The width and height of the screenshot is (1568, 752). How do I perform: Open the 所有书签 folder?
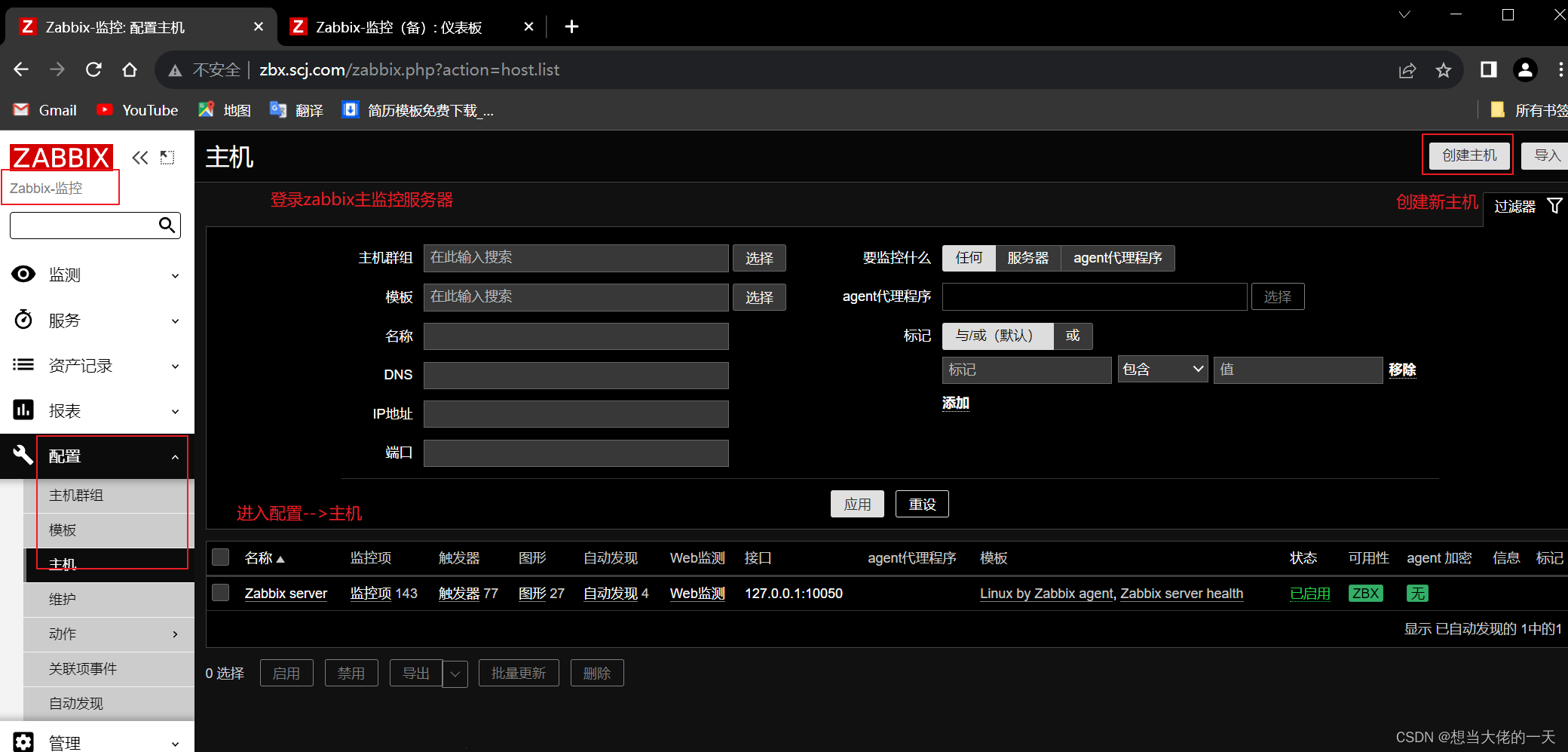pyautogui.click(x=1529, y=110)
